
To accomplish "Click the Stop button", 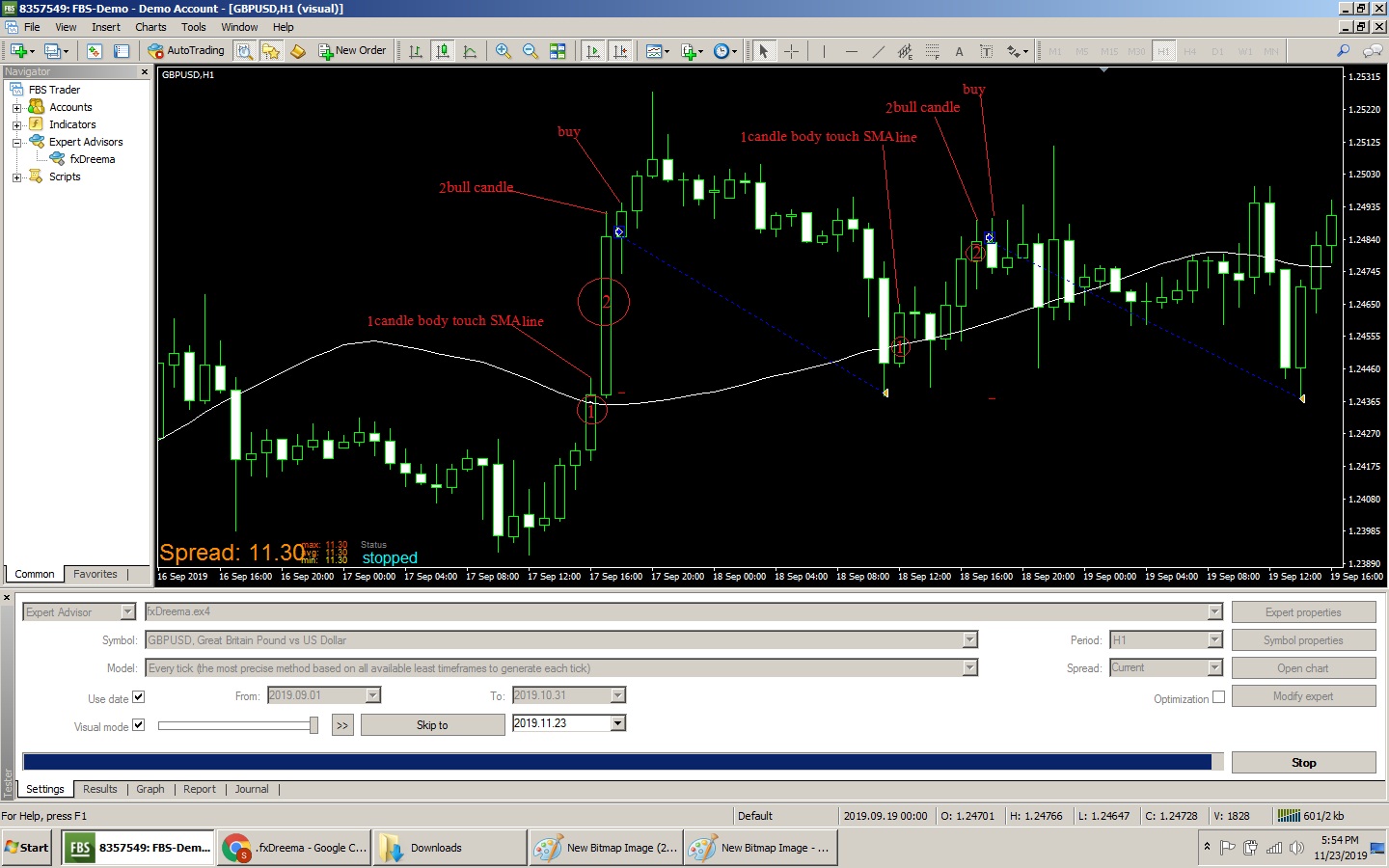I will pos(1303,763).
